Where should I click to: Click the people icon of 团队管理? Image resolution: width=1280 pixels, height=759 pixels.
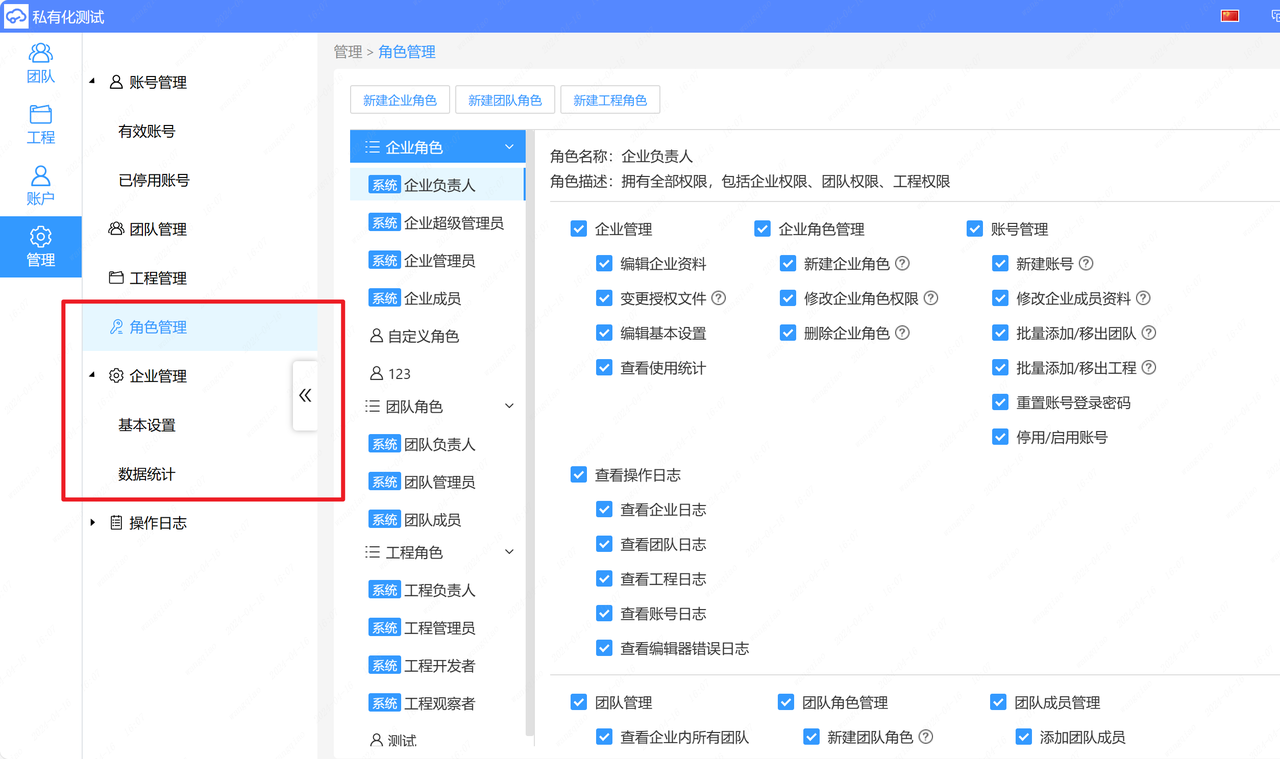(116, 229)
